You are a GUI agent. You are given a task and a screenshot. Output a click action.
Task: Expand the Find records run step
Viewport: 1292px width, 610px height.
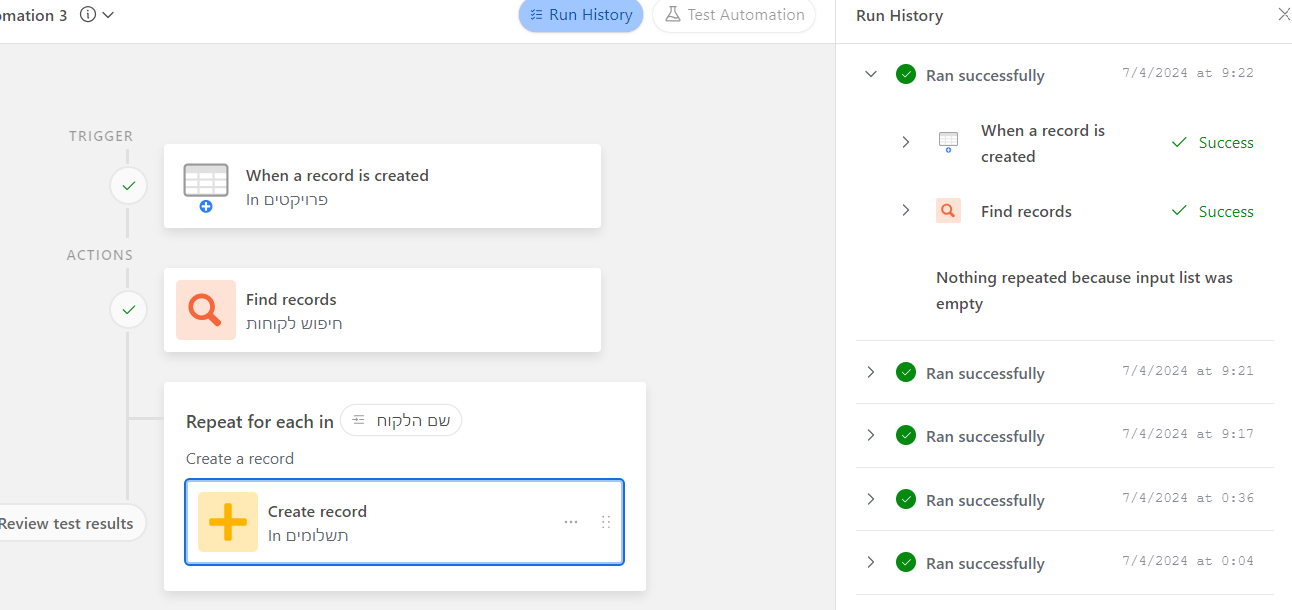[906, 211]
